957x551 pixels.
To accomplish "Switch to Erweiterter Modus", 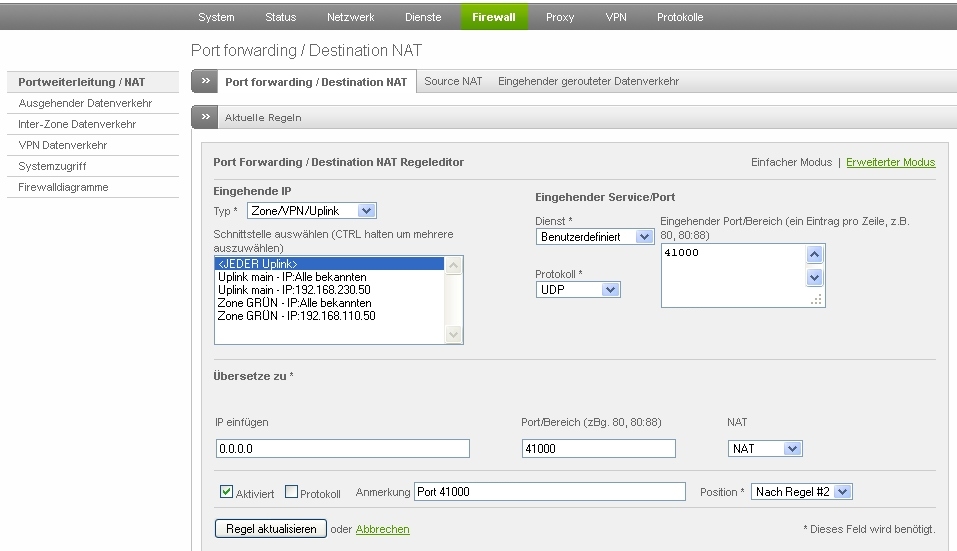I will (x=890, y=162).
